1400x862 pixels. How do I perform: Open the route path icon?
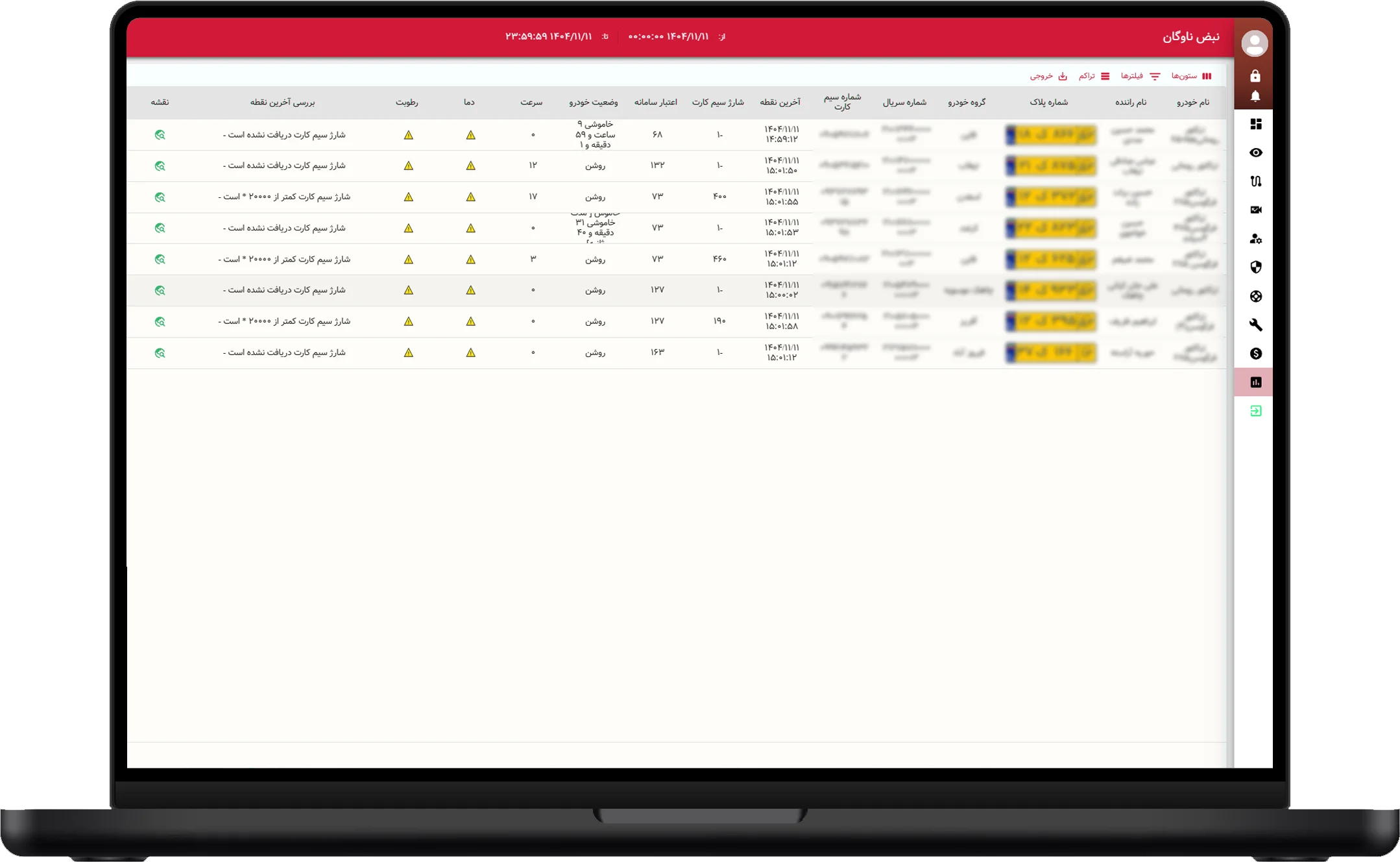(1256, 181)
